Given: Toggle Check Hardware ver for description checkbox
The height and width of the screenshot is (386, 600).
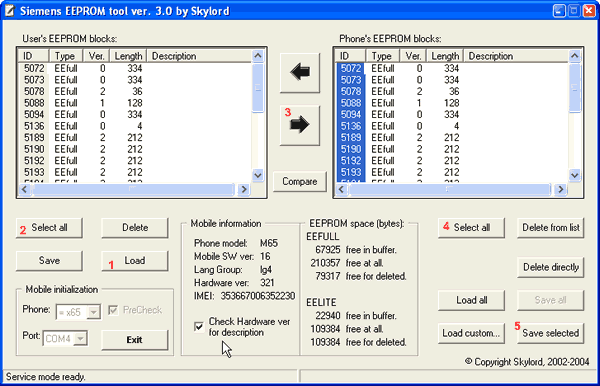Looking at the screenshot, I should coord(199,327).
